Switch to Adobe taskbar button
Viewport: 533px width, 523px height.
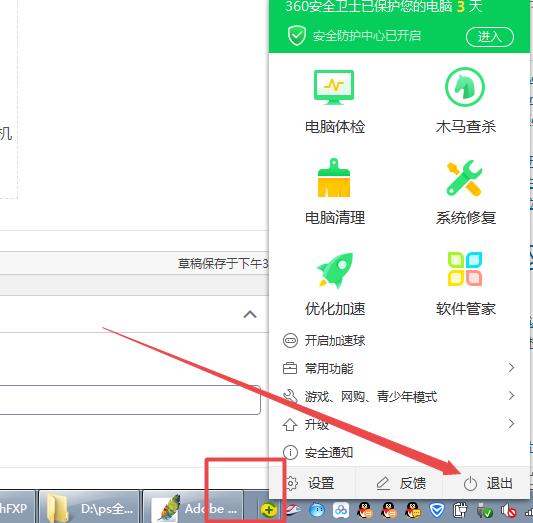tap(193, 507)
